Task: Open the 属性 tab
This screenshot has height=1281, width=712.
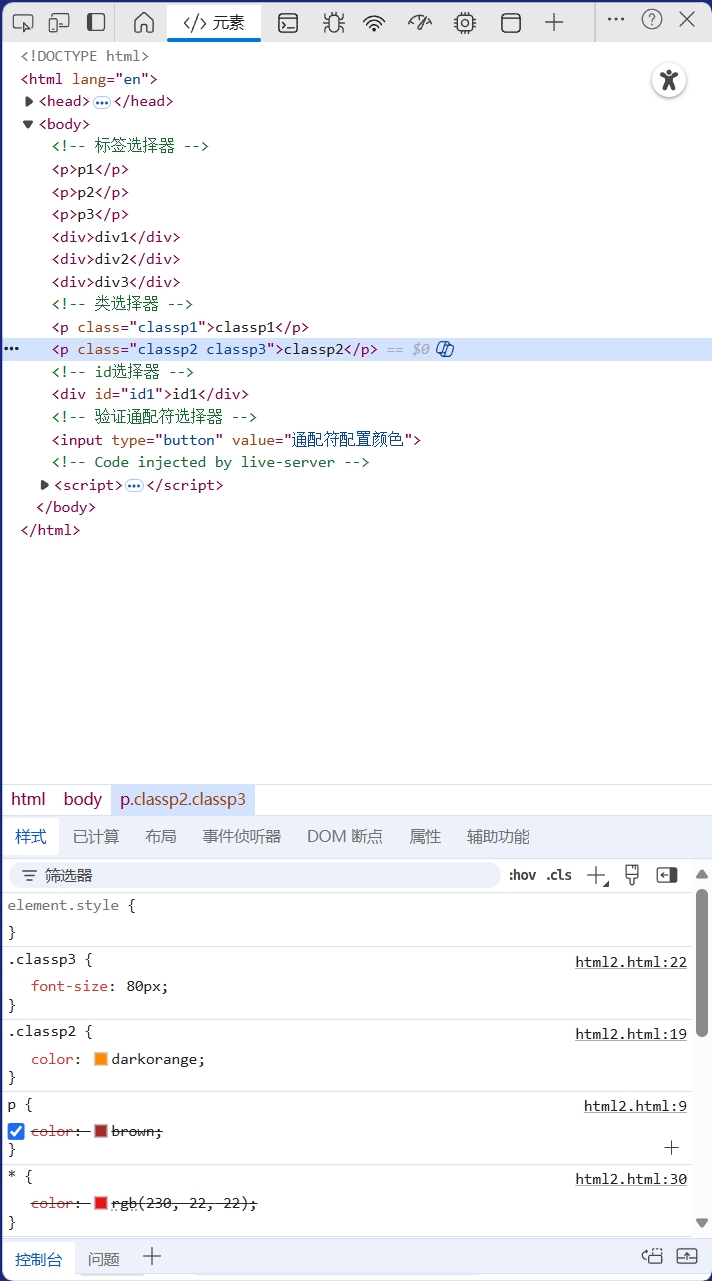Action: (425, 837)
